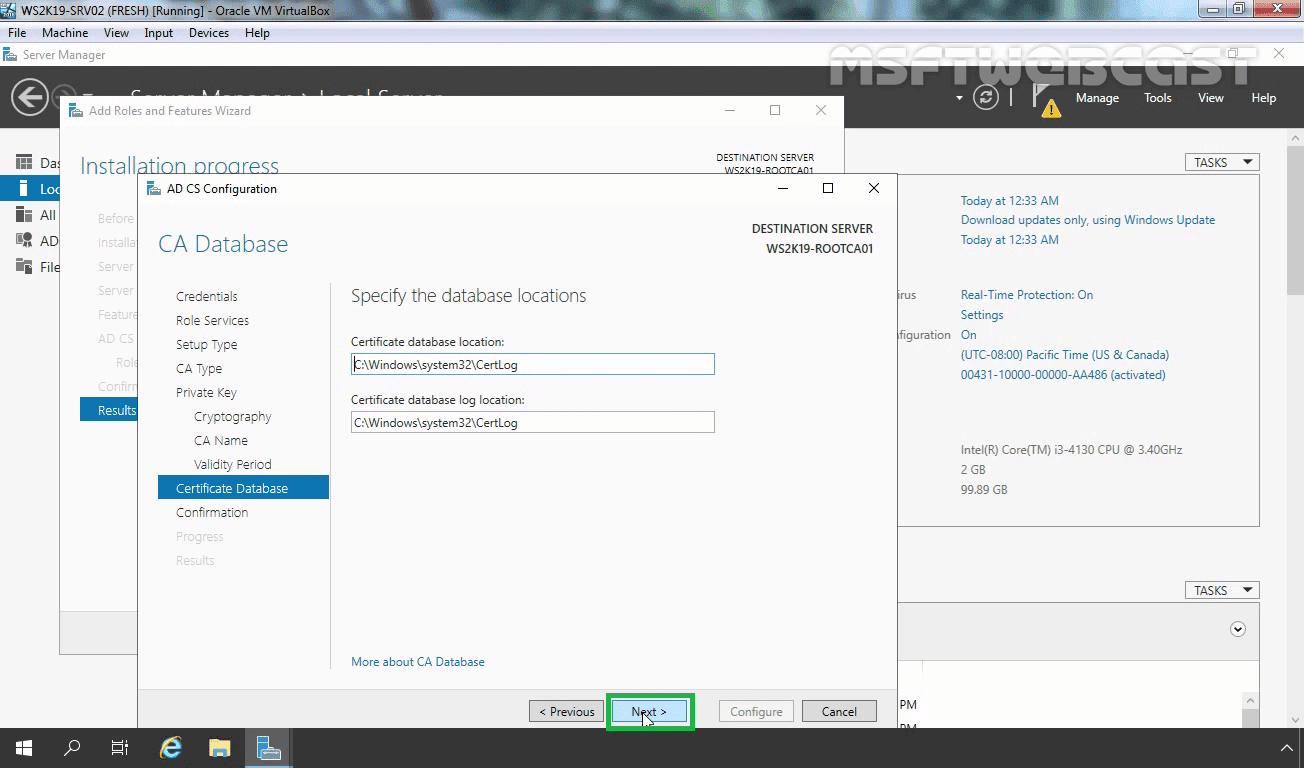Click the Pacific Time zone link
Screen dimensions: 1304x768
coord(1065,355)
